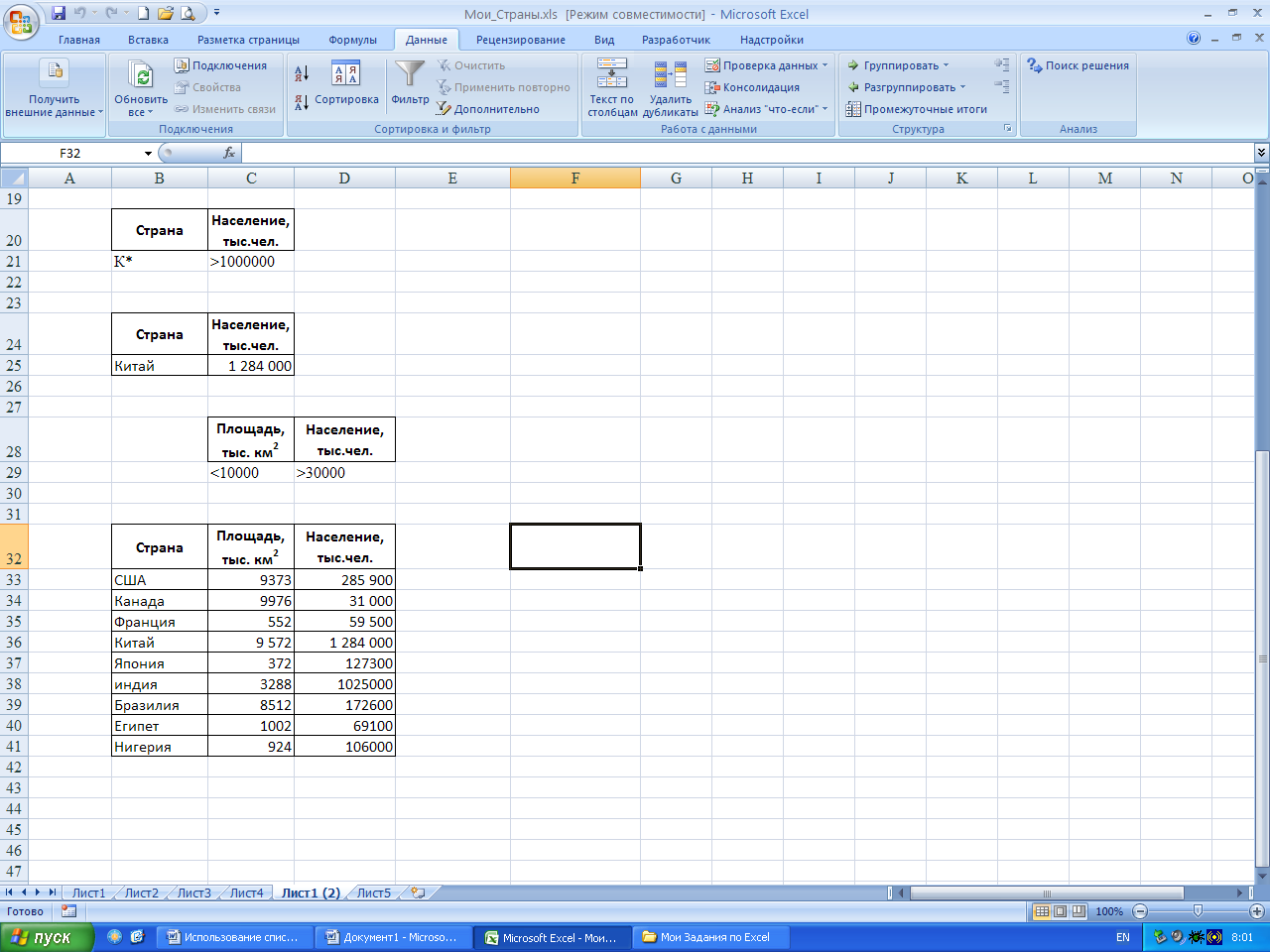Sort descending with the Я-А arrow icon
Image resolution: width=1270 pixels, height=952 pixels.
coord(302,101)
